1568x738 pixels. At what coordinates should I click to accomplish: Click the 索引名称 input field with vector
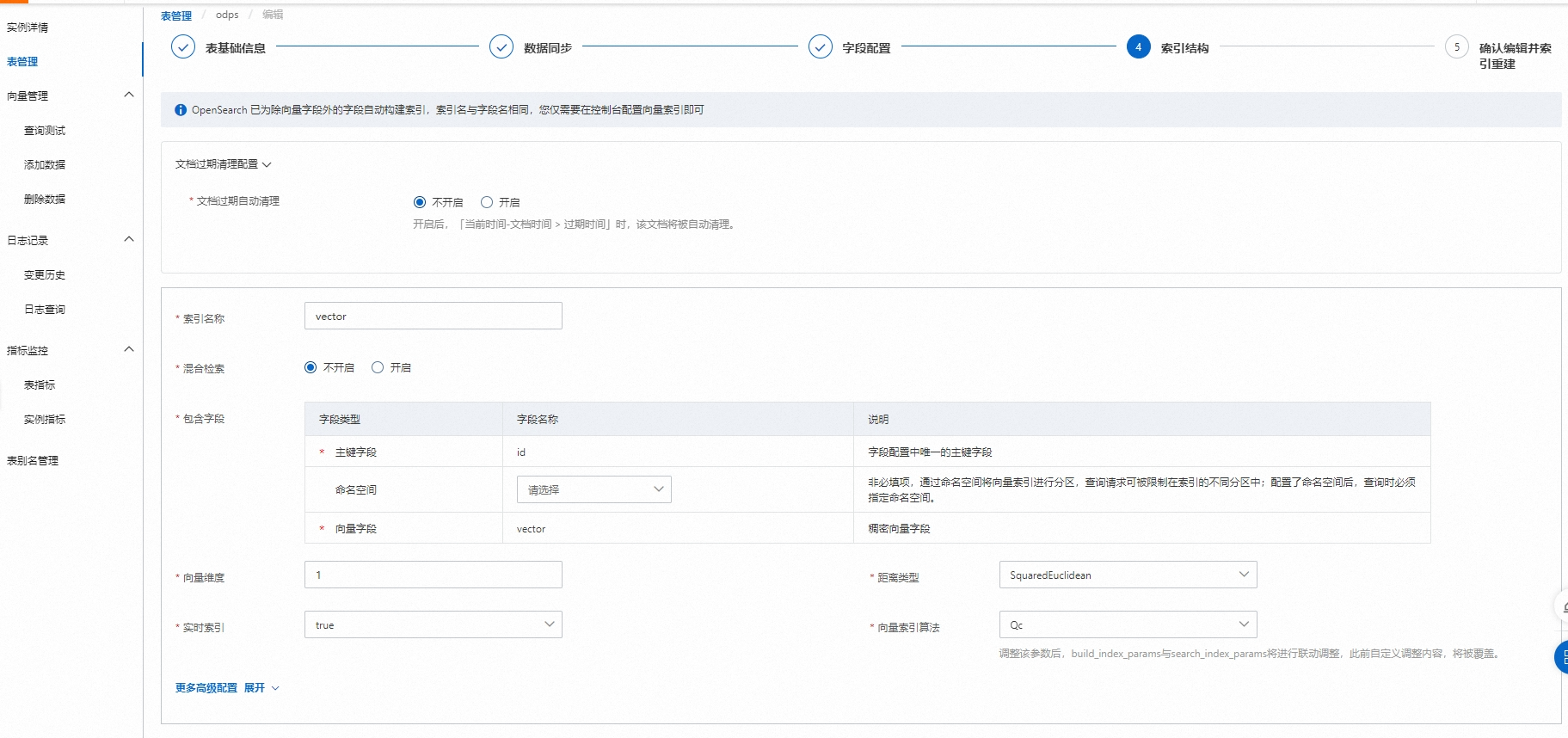(434, 316)
